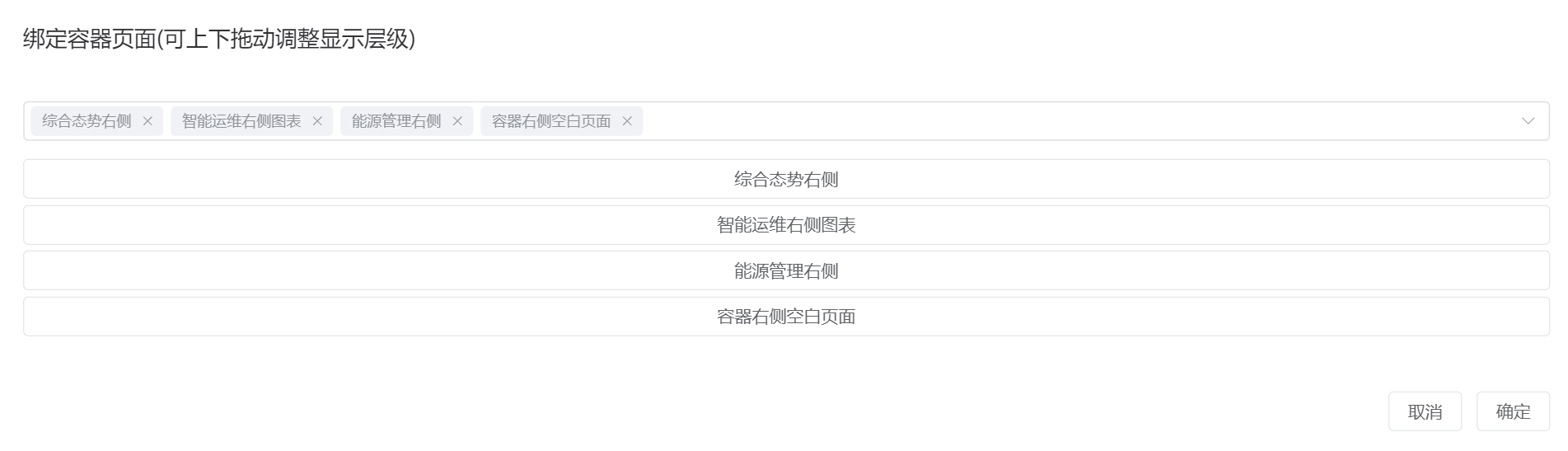Open the bound pages combo box
Image resolution: width=1568 pixels, height=451 pixels.
(786, 121)
